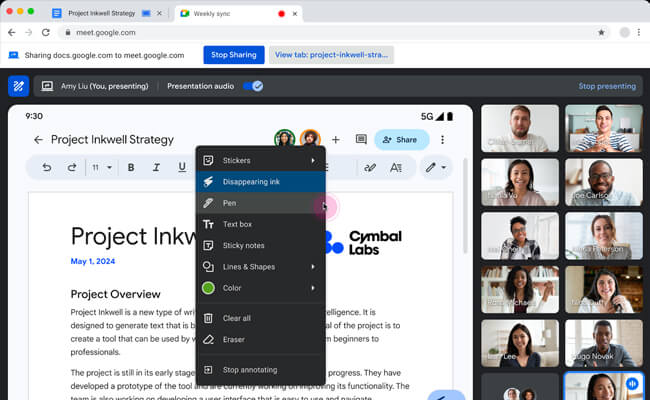Open the font size 11 dropdown
Screen dimensions: 650x400
pyautogui.click(x=102, y=167)
